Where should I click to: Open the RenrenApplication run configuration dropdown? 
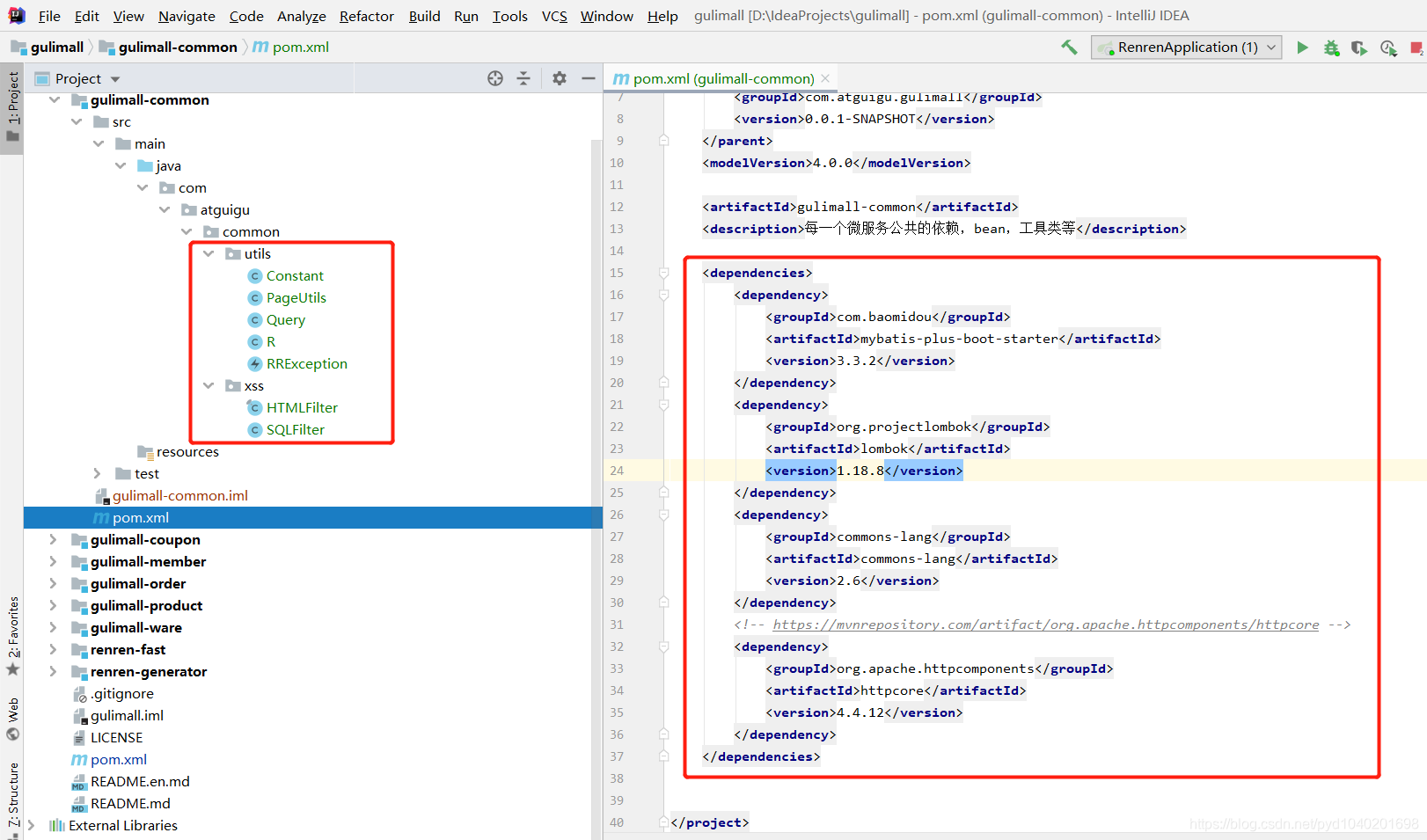[x=1186, y=47]
